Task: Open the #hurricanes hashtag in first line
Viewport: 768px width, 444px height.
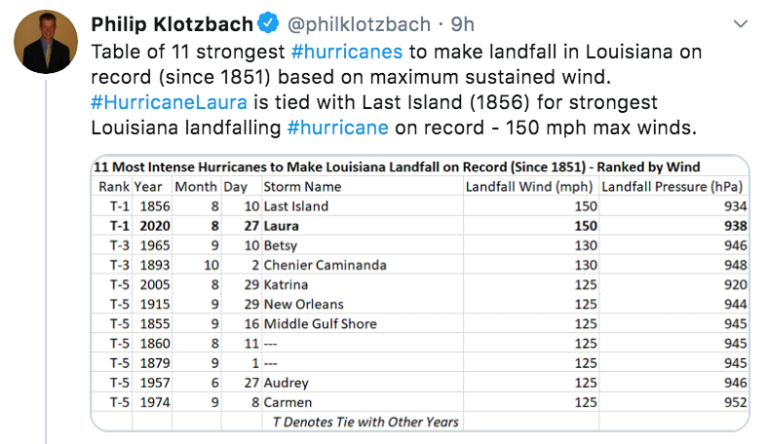Action: (x=347, y=51)
